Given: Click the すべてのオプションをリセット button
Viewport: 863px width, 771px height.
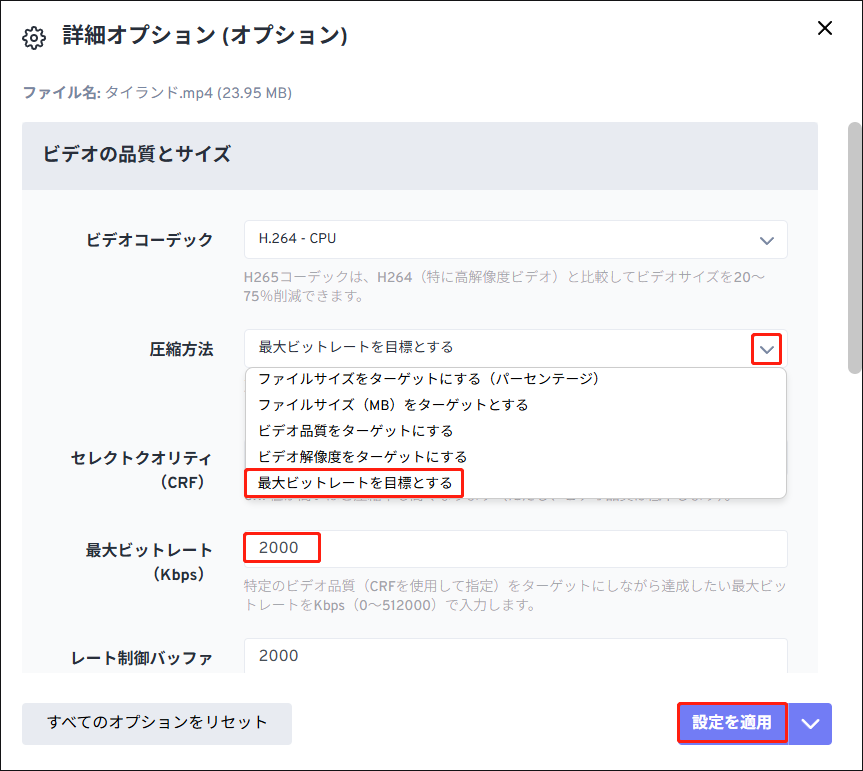Looking at the screenshot, I should [156, 723].
